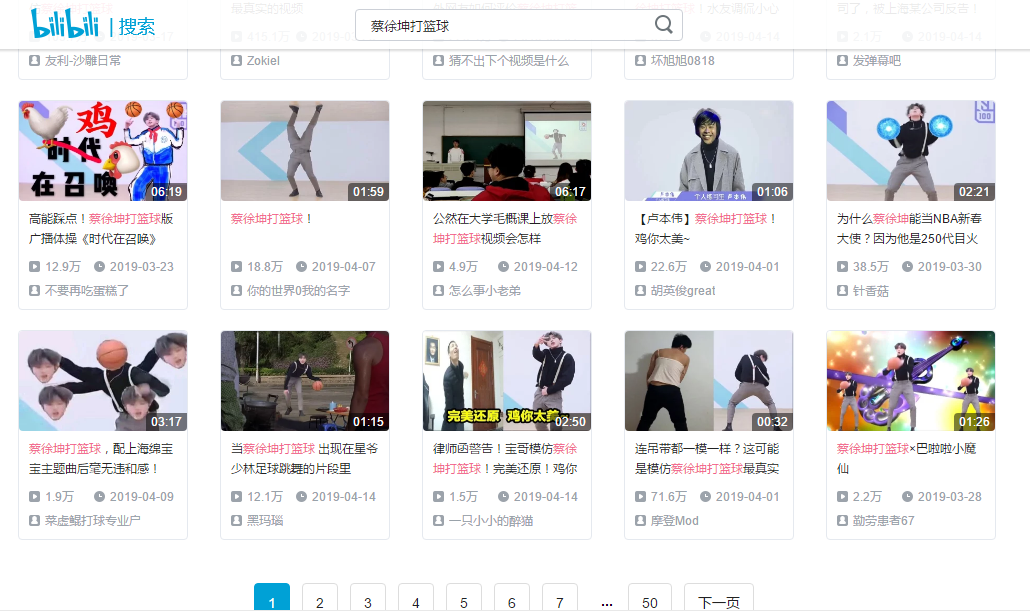Click uploader icon next to 你的世界0我的名字

[x=236, y=290]
